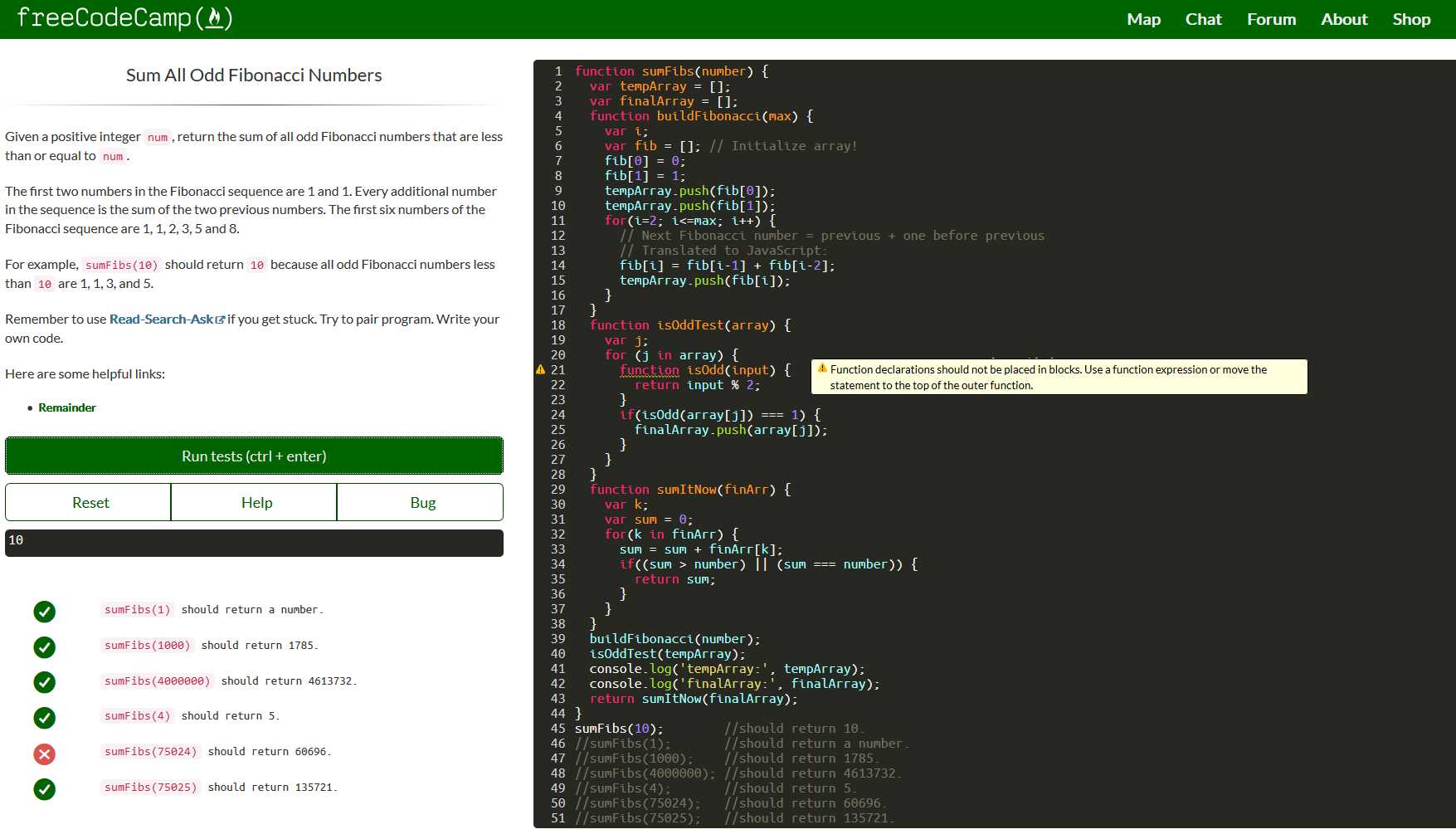Open the About page link
The width and height of the screenshot is (1456, 839).
1344,19
